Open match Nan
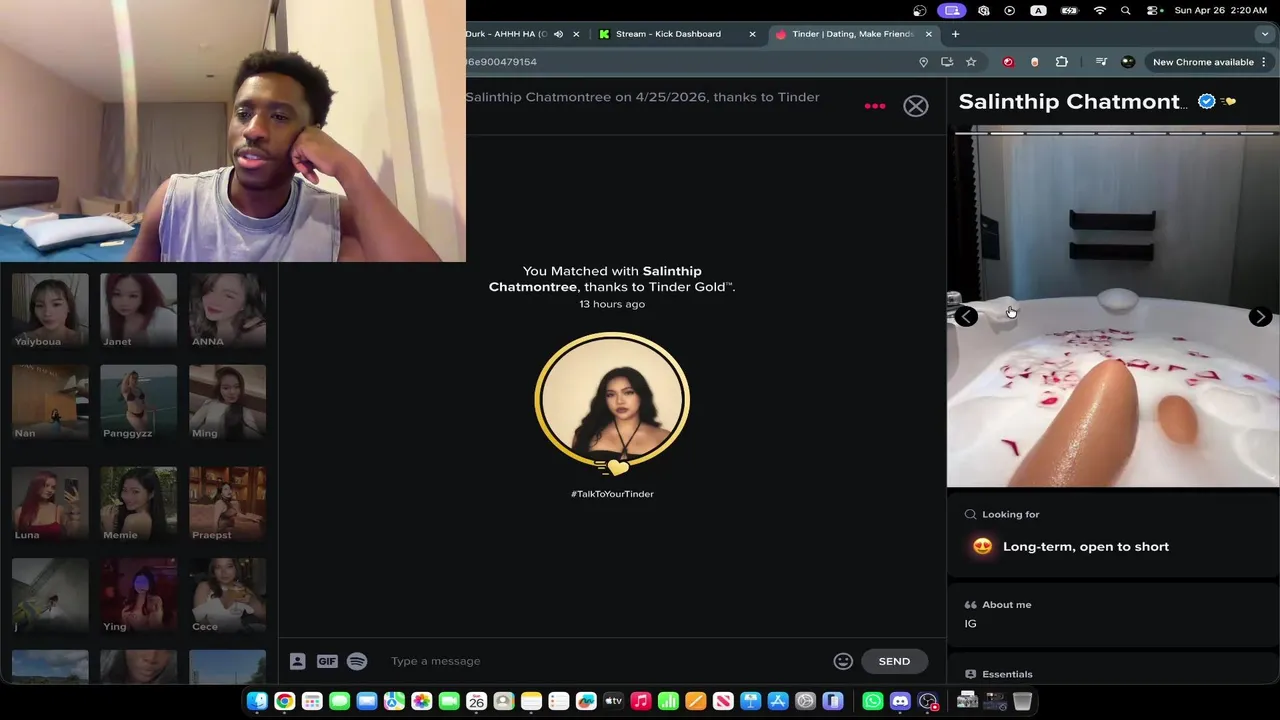 50,402
